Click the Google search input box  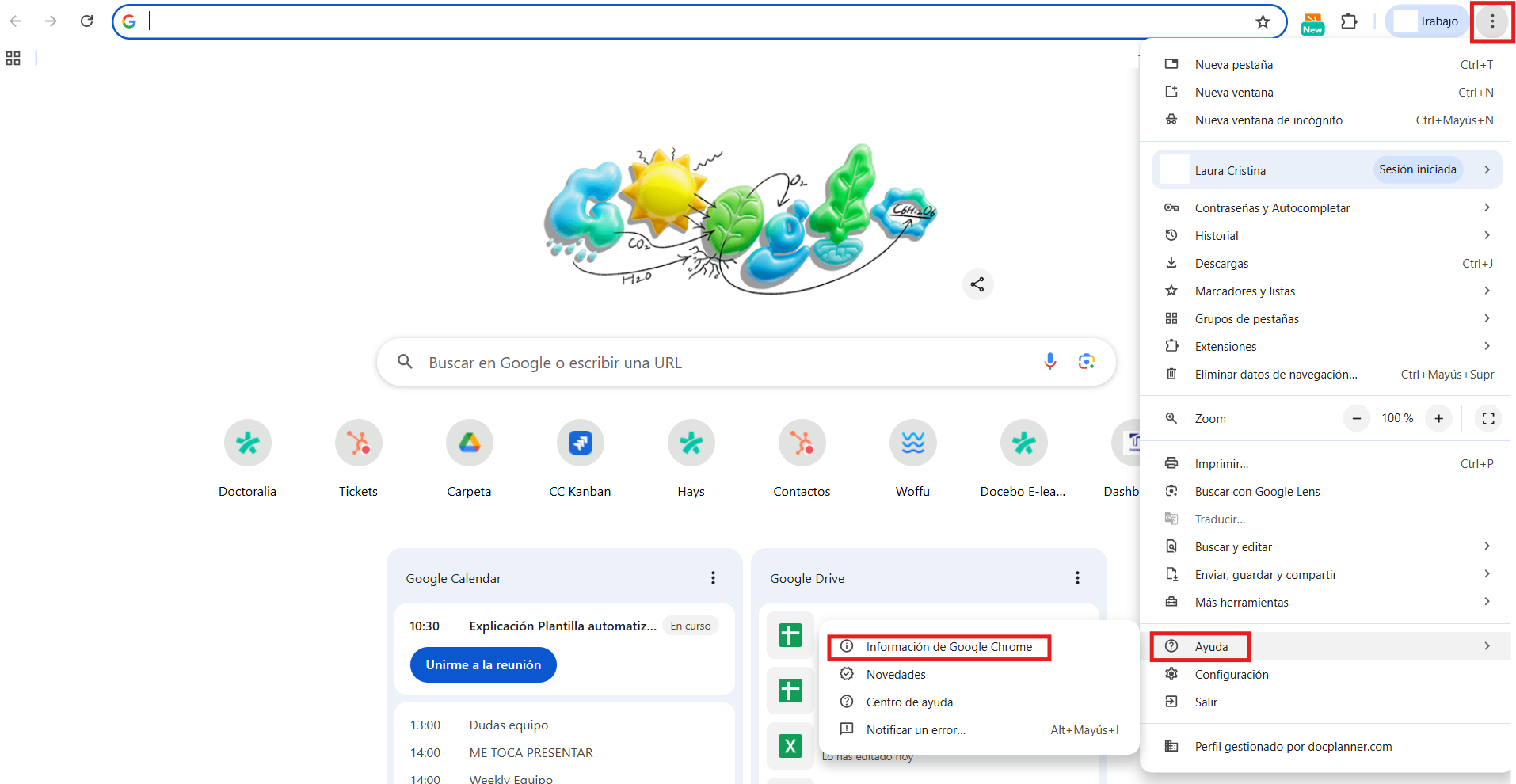[x=713, y=363]
